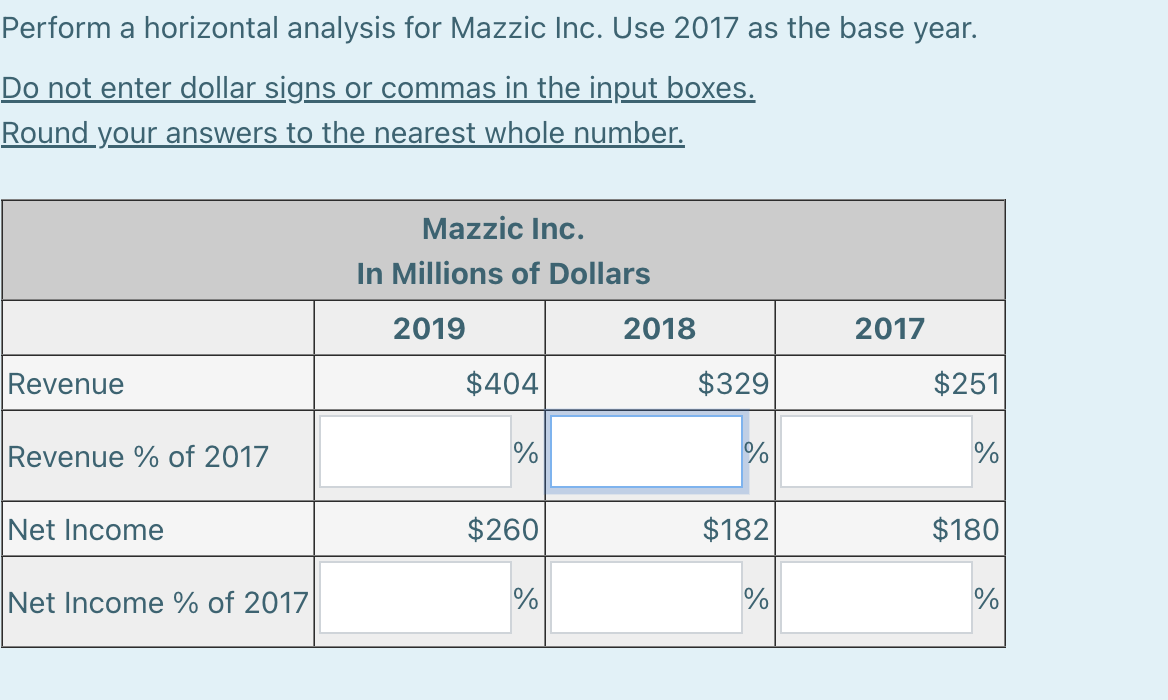
Task: Select the Net Income % input under 2018
Action: [x=646, y=597]
